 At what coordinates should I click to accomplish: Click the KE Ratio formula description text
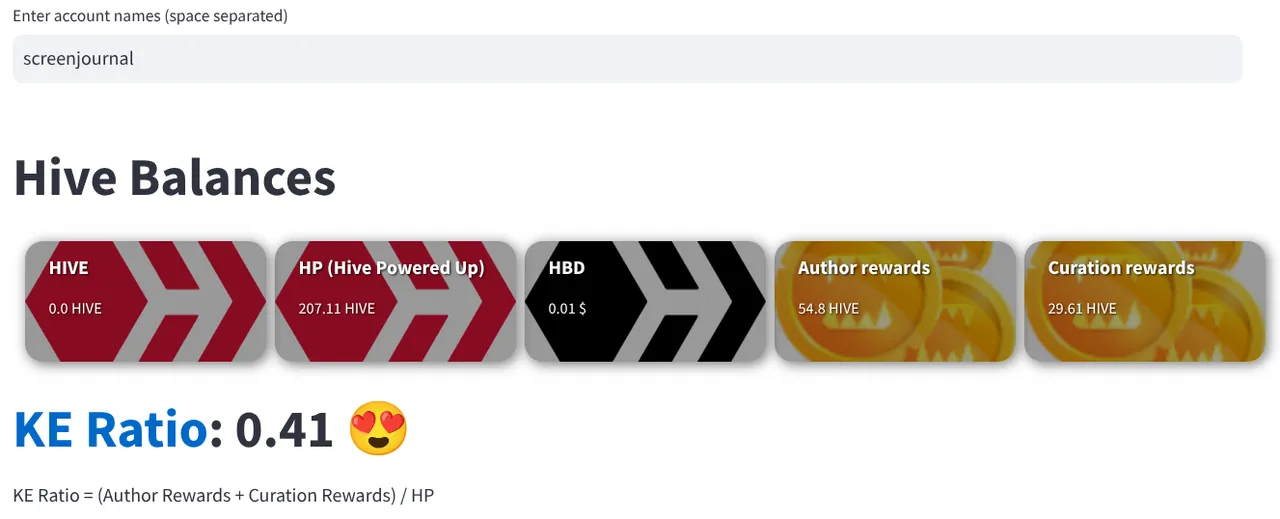(x=224, y=495)
